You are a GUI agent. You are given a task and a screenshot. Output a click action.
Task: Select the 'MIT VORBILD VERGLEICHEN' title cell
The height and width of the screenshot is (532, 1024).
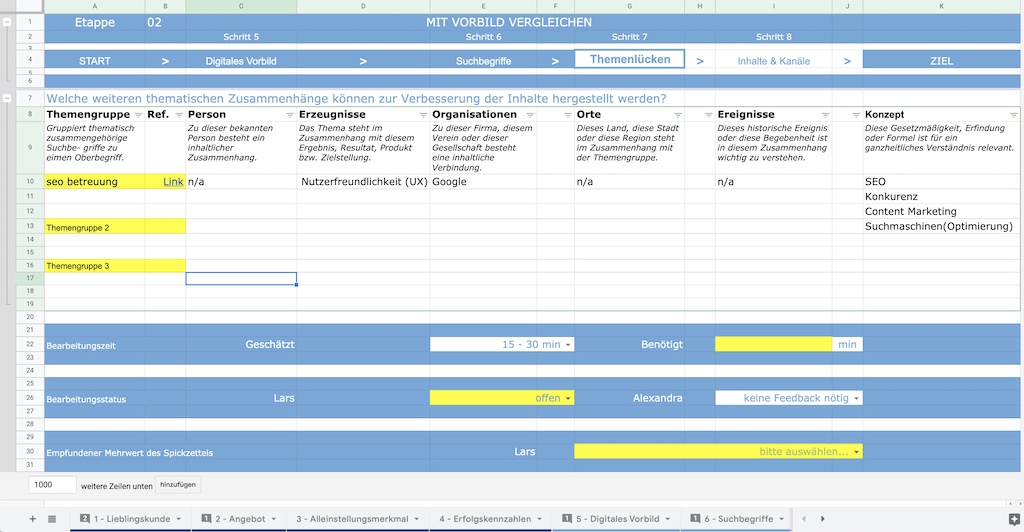click(x=509, y=22)
